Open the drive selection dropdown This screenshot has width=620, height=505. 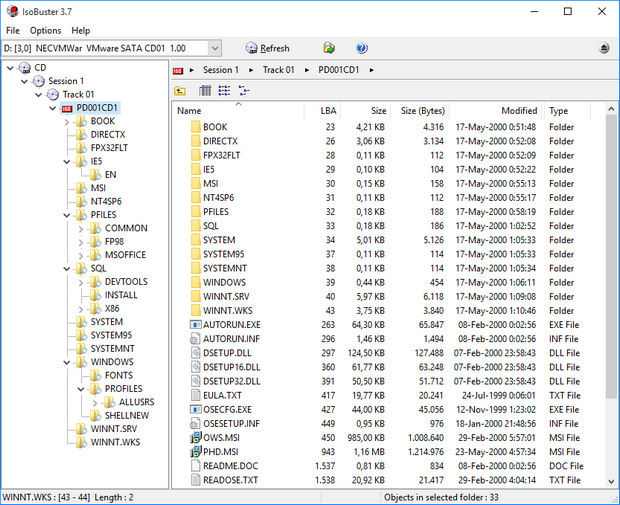(215, 48)
